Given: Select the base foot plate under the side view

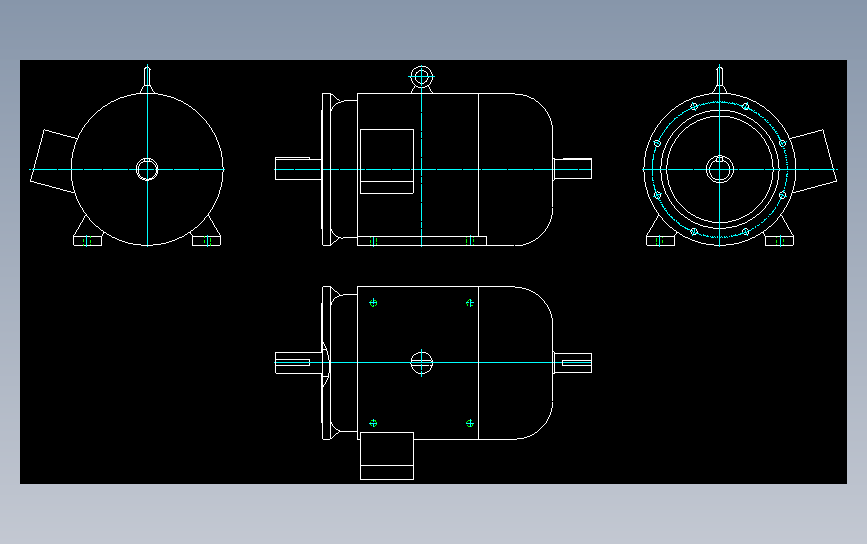Looking at the screenshot, I should 422,241.
